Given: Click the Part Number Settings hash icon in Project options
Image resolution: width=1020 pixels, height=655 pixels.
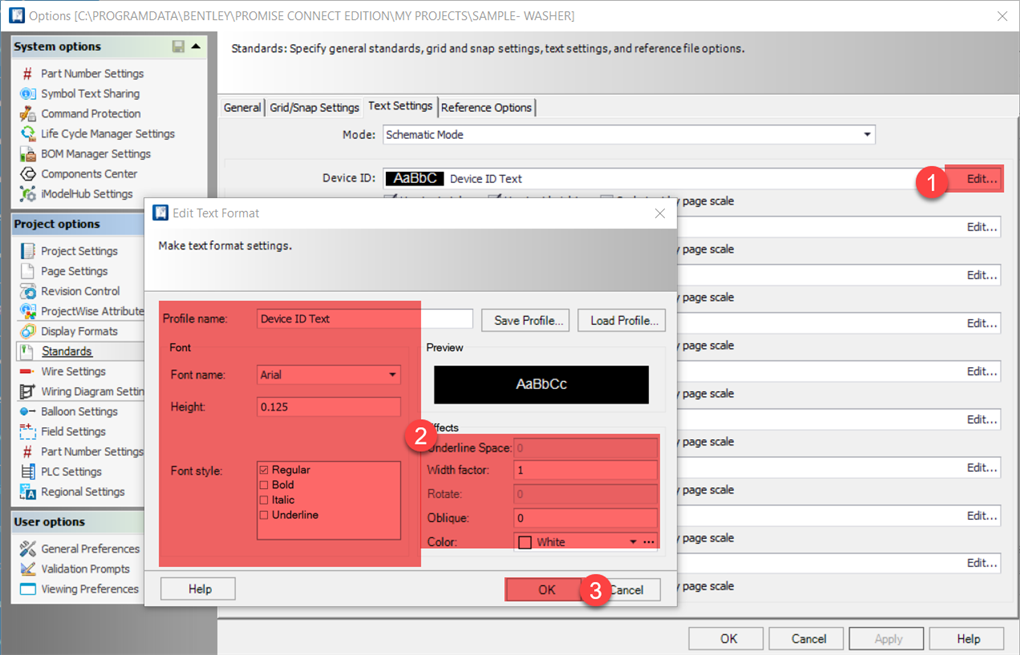Looking at the screenshot, I should coord(27,451).
